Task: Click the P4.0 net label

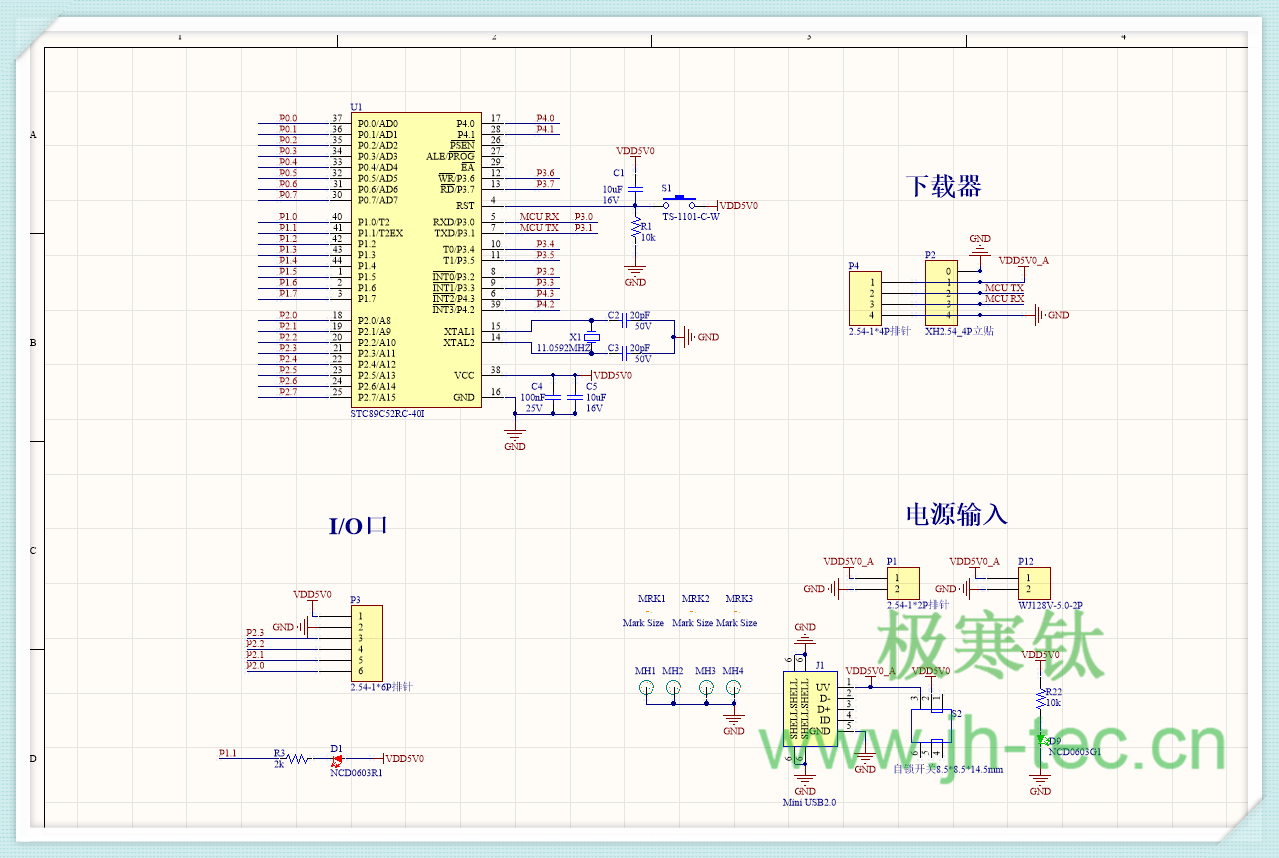Action: click(545, 118)
